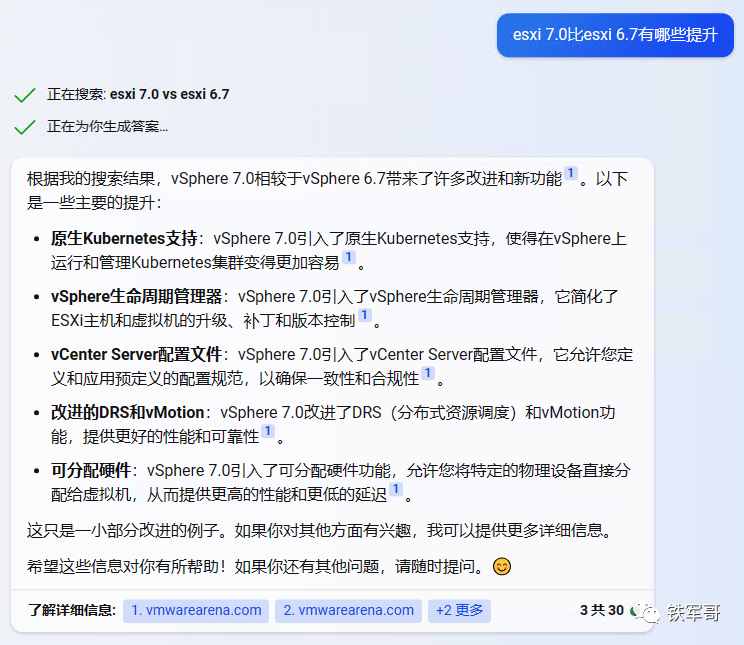This screenshot has height=645, width=744.
Task: Click the bold heading vCenter Server配置文件
Action: [136, 355]
